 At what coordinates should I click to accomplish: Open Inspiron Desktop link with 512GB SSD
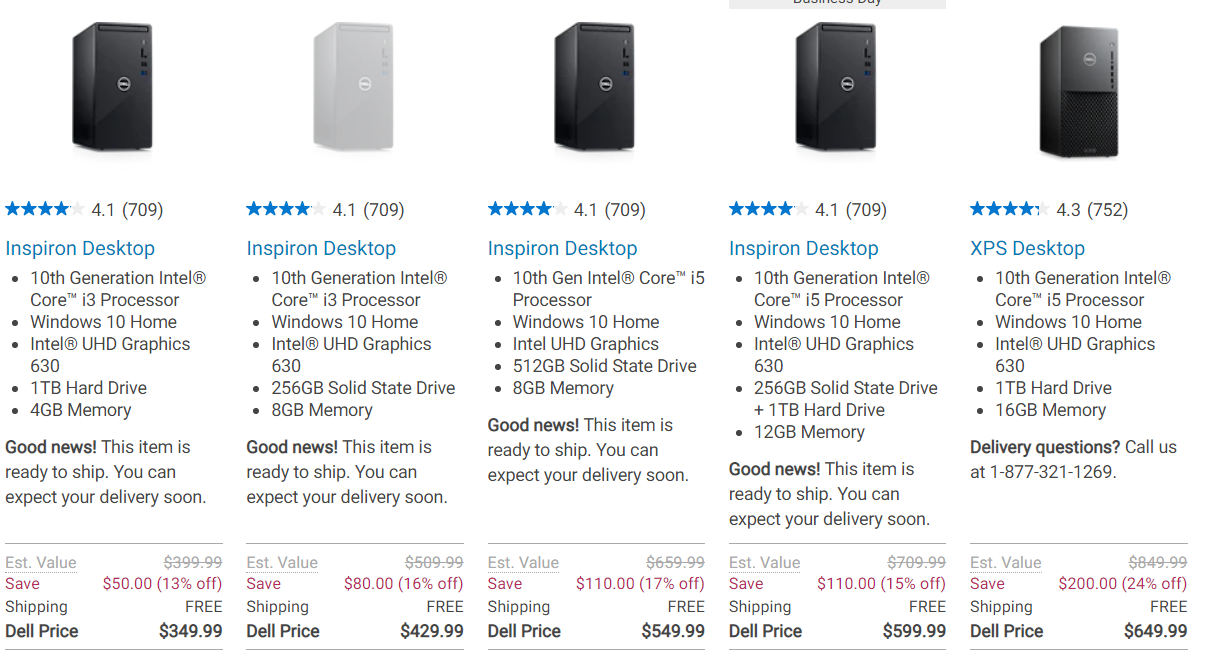[x=562, y=248]
